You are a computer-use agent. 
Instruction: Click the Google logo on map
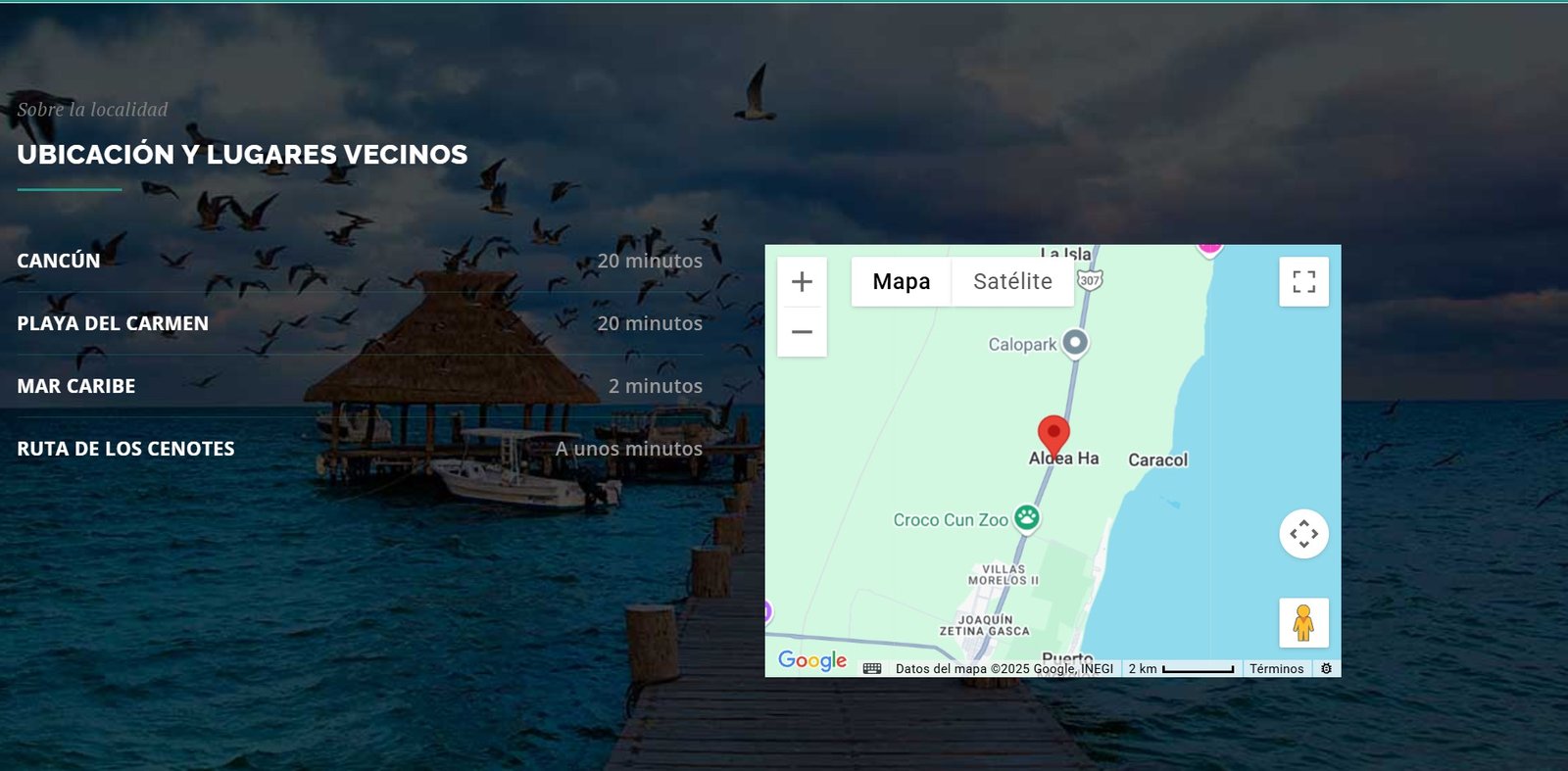[812, 660]
